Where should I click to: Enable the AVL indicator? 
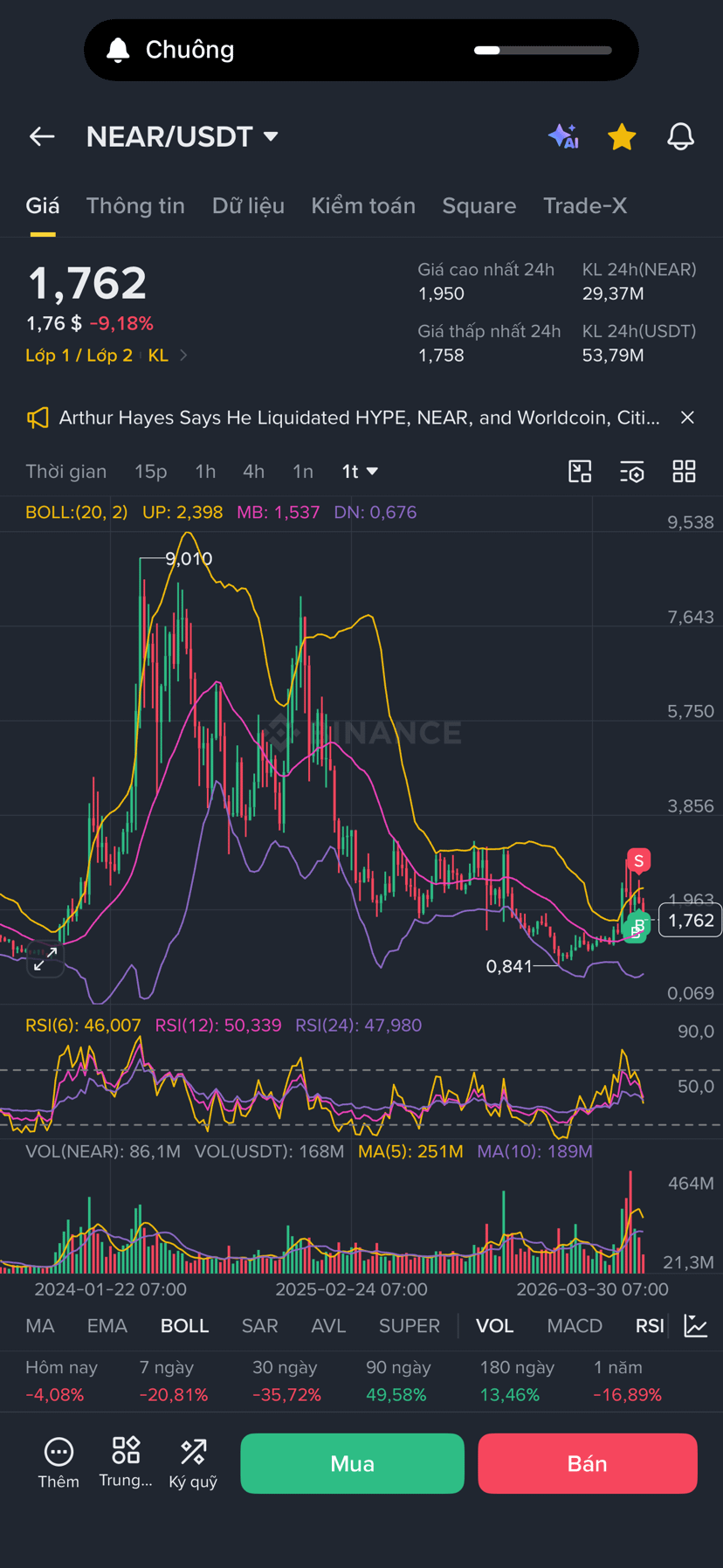tap(328, 1326)
